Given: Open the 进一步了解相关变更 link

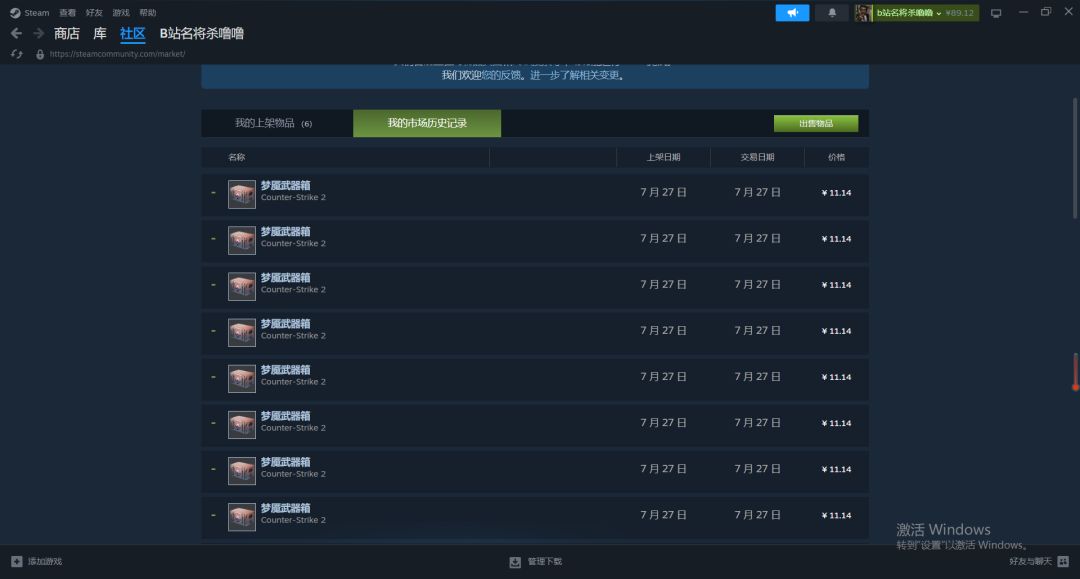Looking at the screenshot, I should [x=575, y=75].
